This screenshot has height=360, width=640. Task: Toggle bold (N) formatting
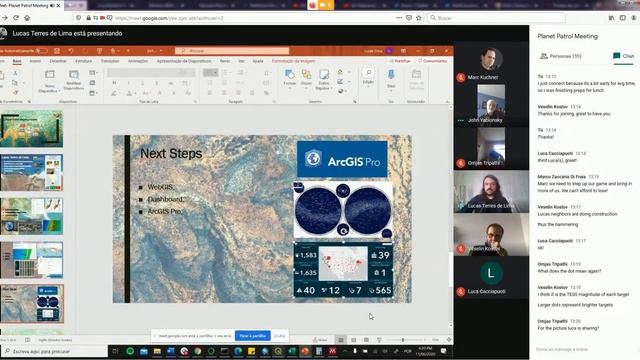(115, 83)
